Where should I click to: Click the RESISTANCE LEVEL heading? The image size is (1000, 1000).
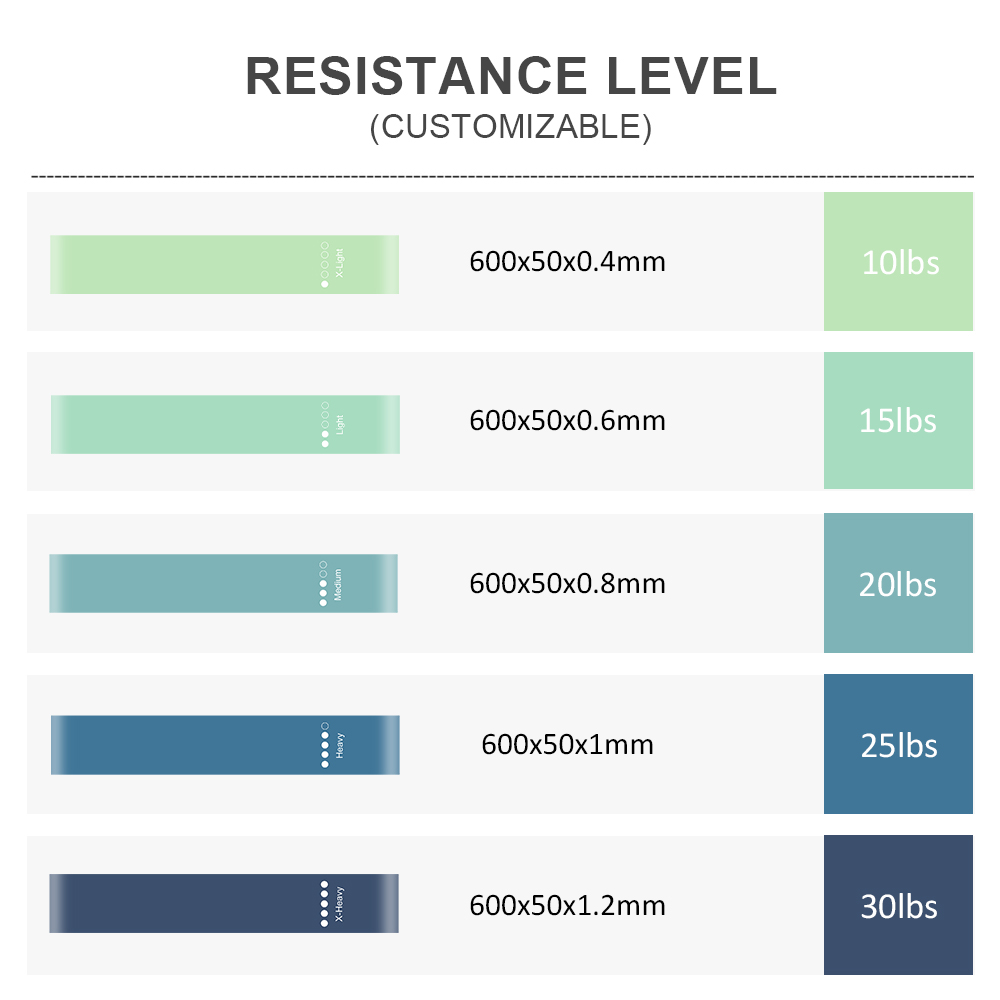511,76
